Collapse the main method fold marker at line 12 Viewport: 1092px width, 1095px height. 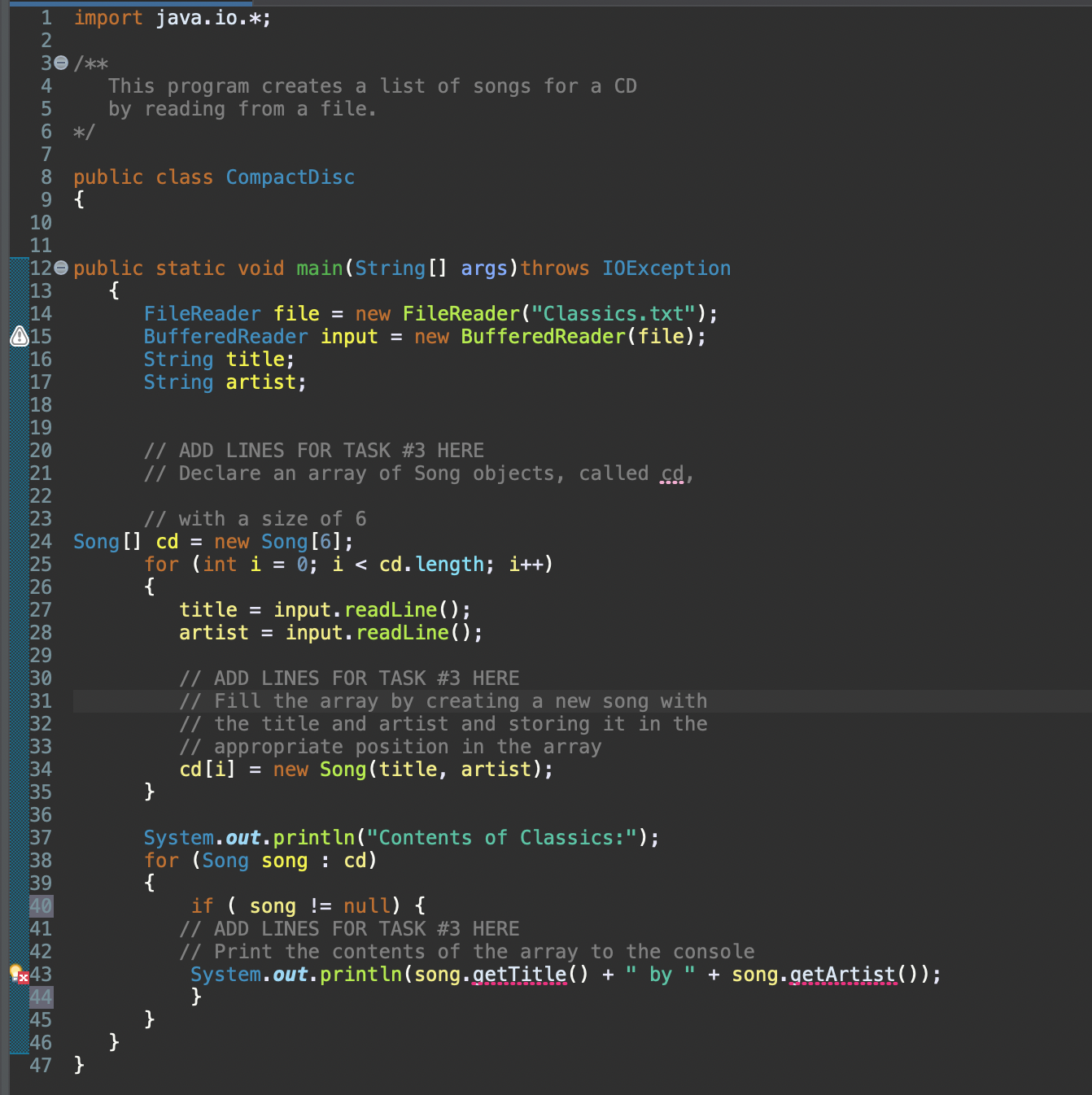(x=60, y=268)
